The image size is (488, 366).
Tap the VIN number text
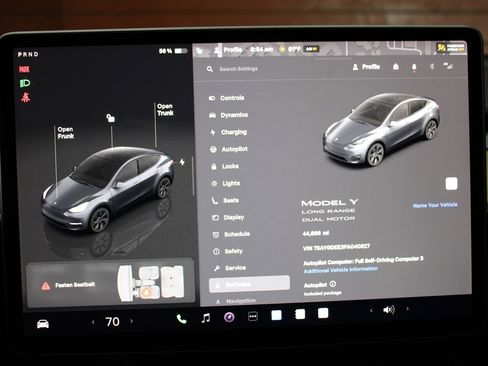point(336,247)
